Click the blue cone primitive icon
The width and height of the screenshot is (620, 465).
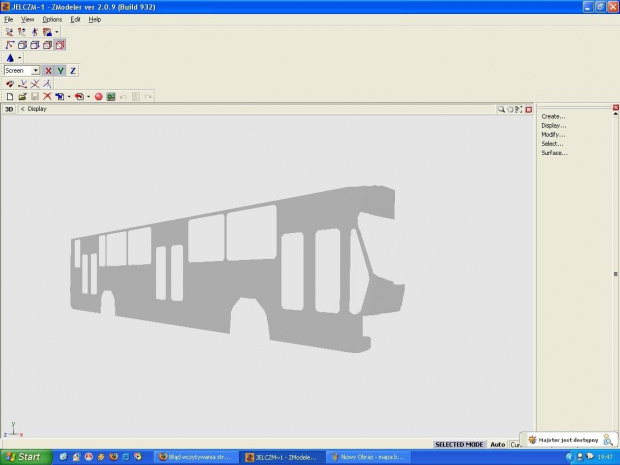[10, 58]
